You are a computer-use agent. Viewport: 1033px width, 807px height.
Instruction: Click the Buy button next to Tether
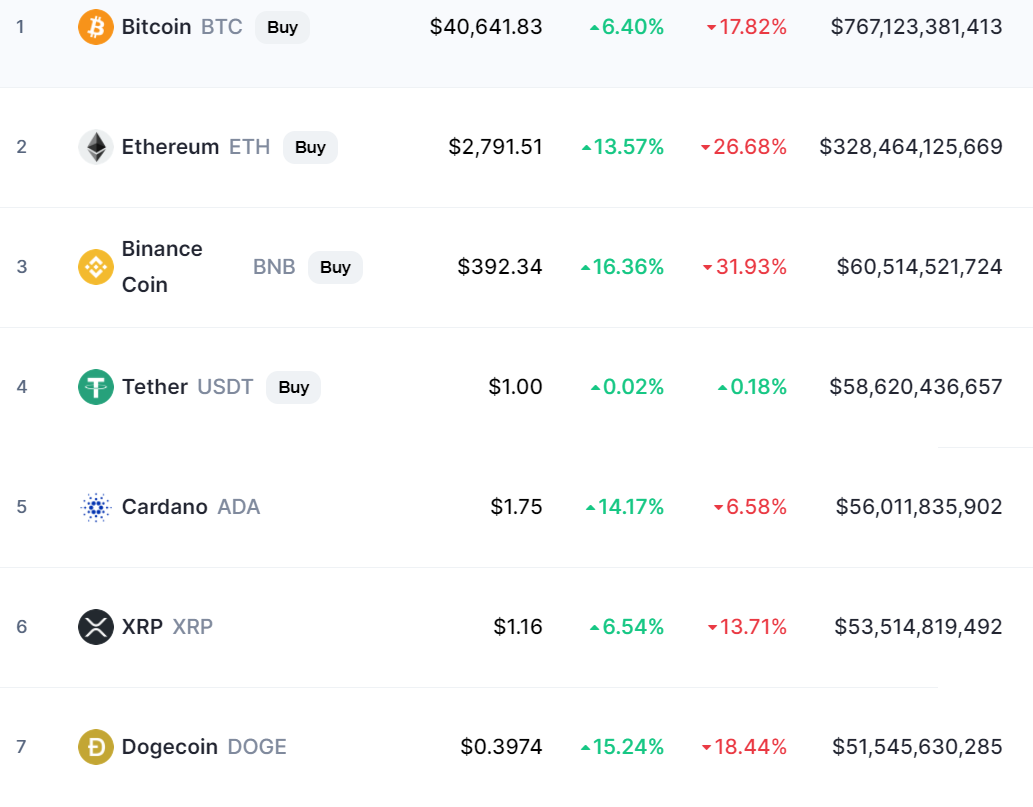[x=293, y=387]
